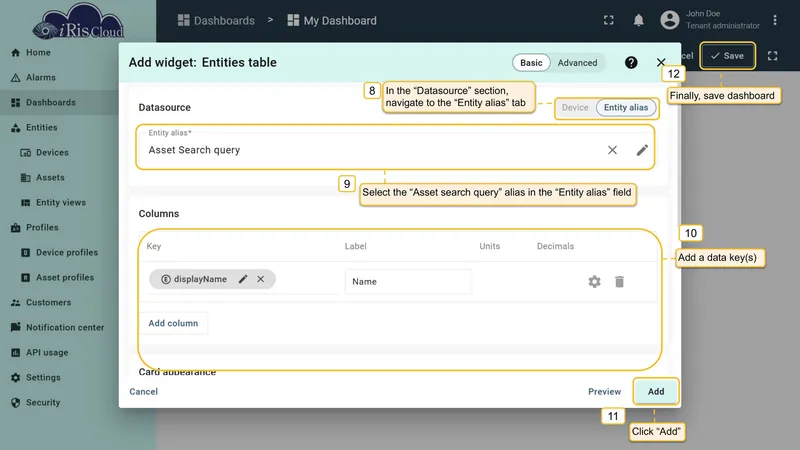Select Entity alias datasource tab

[626, 108]
